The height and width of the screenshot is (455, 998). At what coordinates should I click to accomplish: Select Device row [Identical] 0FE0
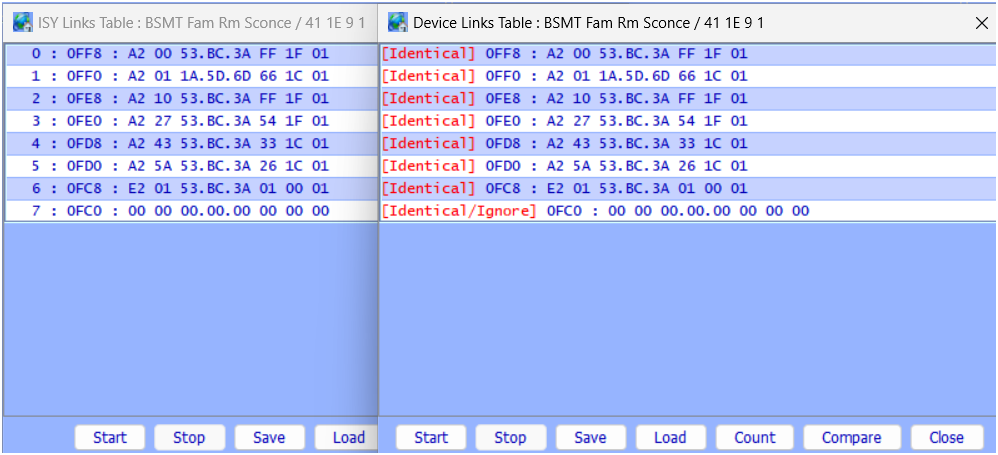tap(689, 121)
